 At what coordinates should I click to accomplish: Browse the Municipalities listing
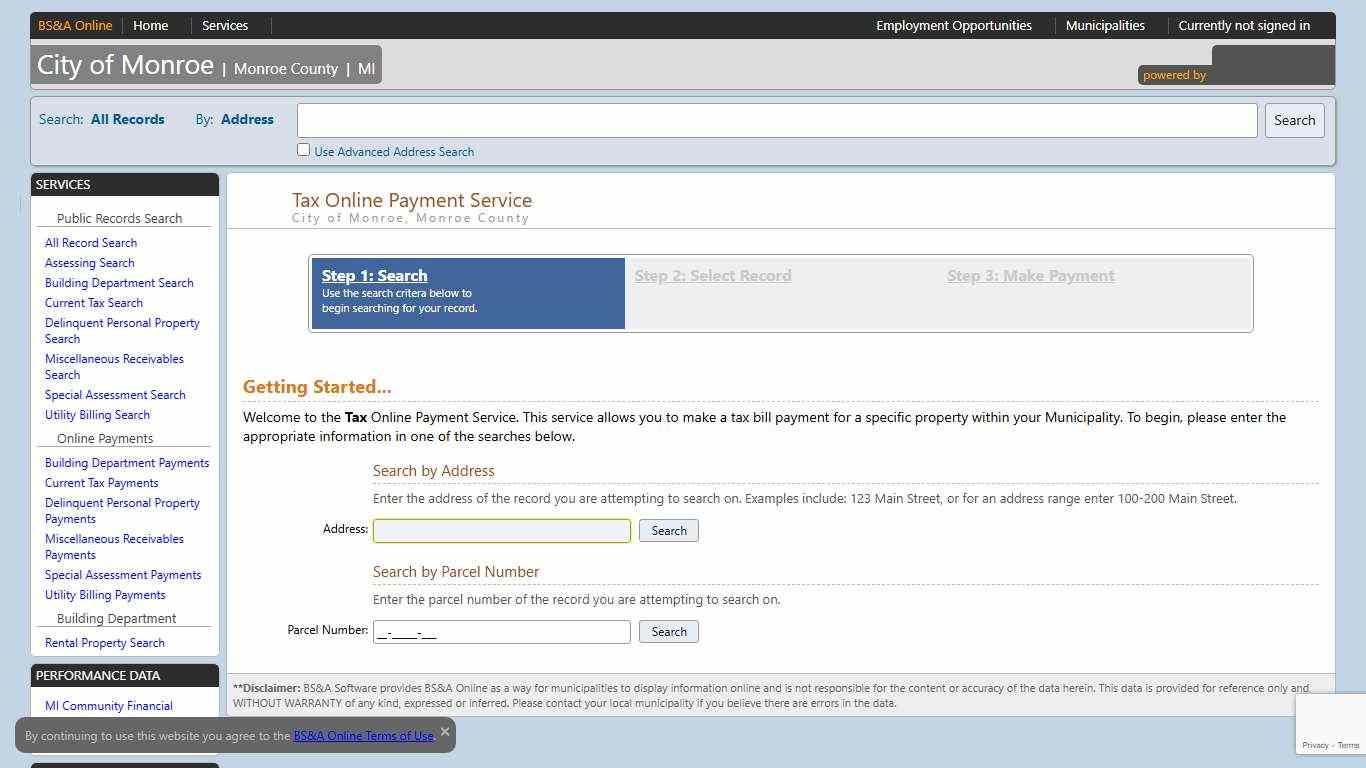coord(1104,25)
